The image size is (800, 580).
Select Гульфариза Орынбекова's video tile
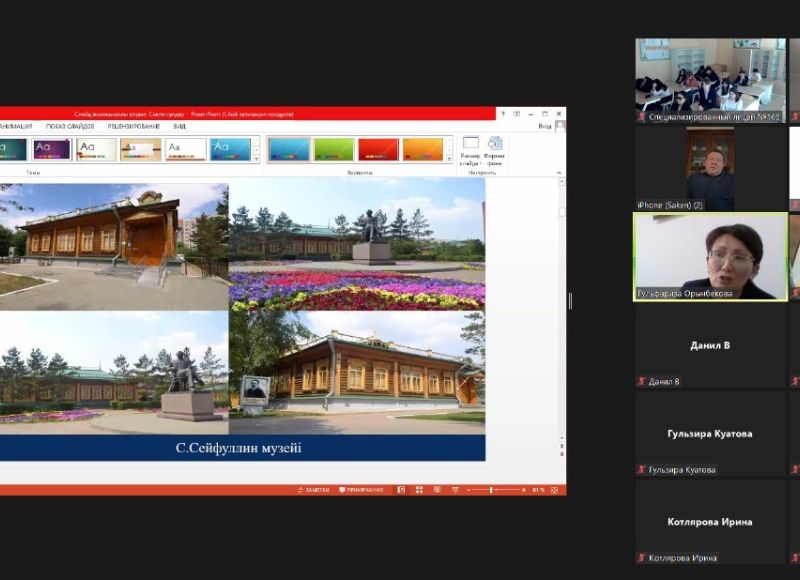pos(710,256)
